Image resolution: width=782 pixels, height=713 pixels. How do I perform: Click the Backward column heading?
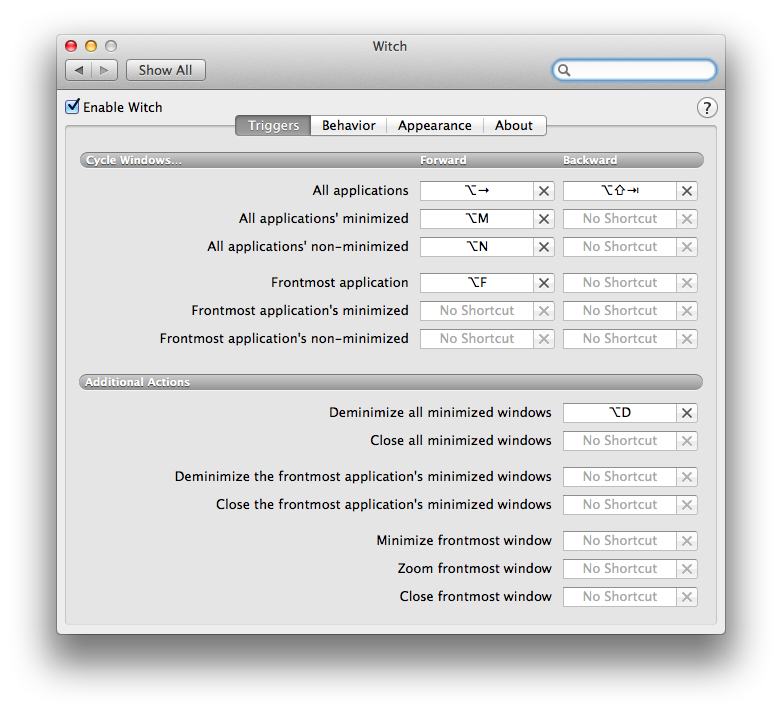coord(590,160)
